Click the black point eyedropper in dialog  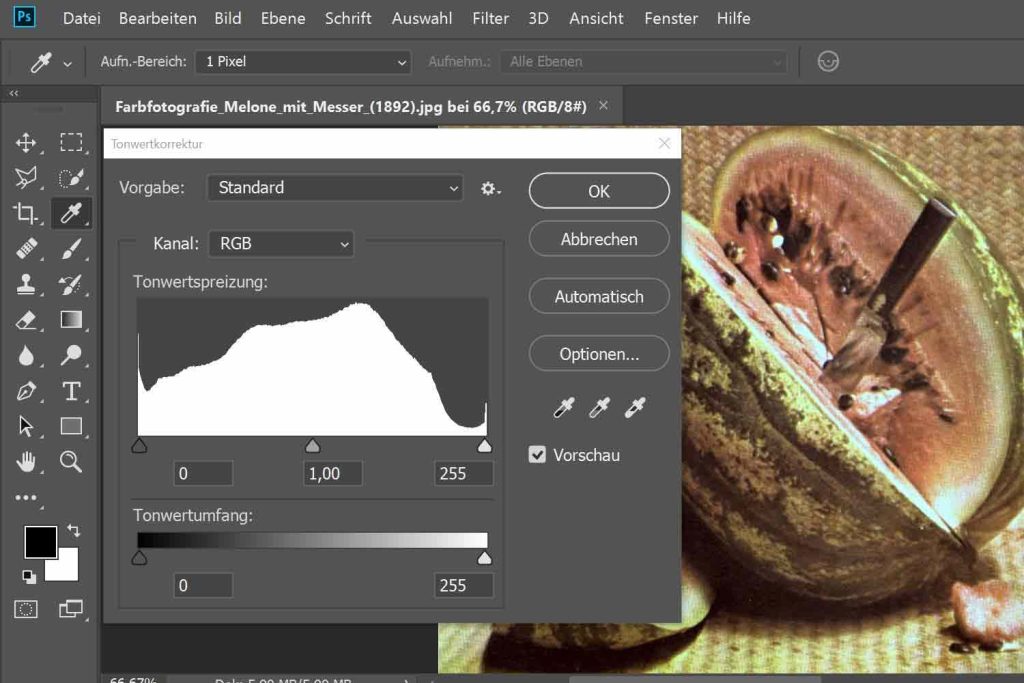click(x=564, y=407)
